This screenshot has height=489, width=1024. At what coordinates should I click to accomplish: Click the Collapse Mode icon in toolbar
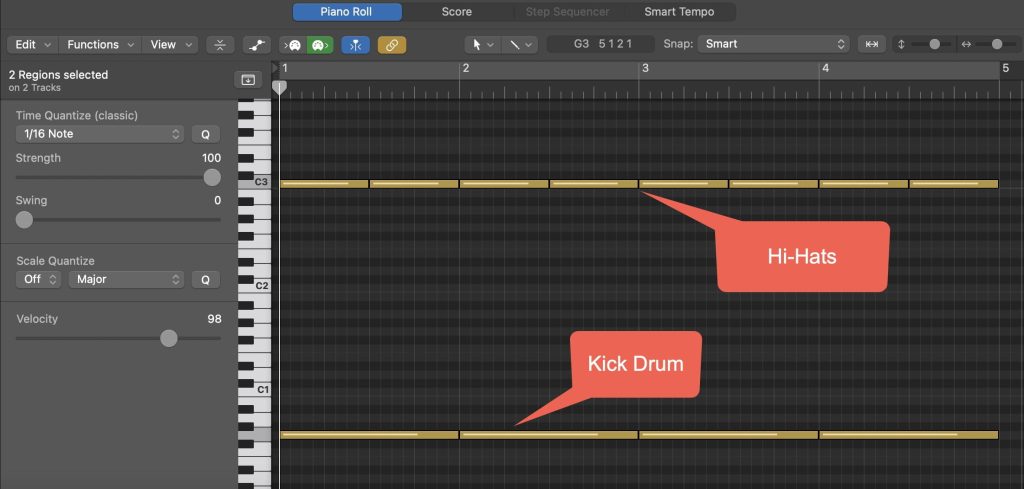[x=220, y=45]
